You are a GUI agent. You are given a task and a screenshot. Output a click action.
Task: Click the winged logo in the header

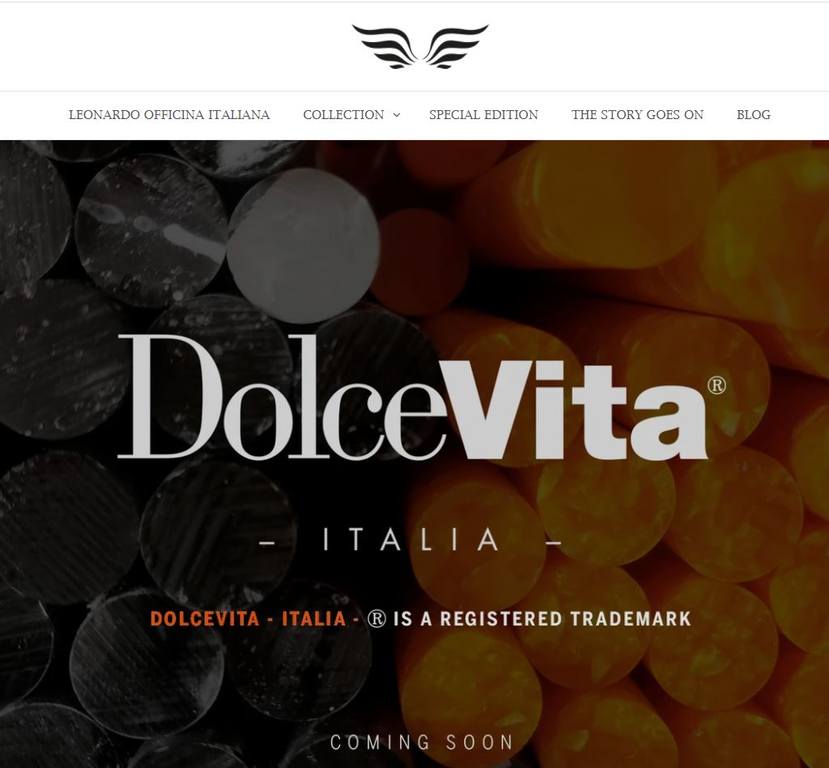click(x=420, y=47)
